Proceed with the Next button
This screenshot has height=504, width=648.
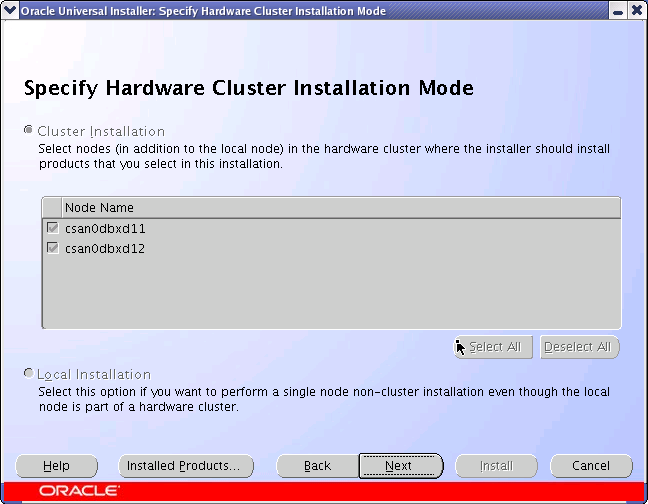pyautogui.click(x=401, y=466)
